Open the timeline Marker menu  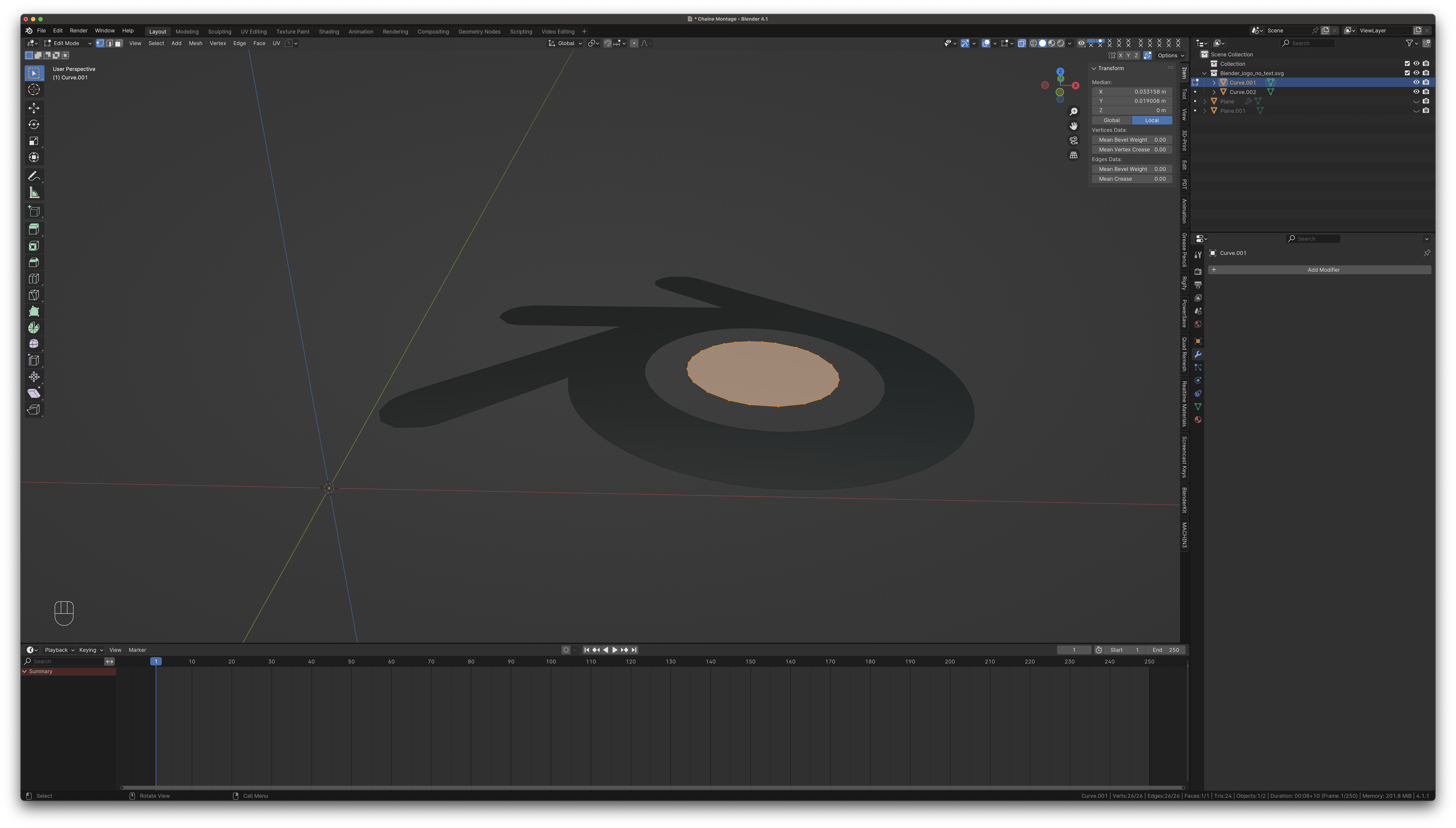(x=137, y=650)
